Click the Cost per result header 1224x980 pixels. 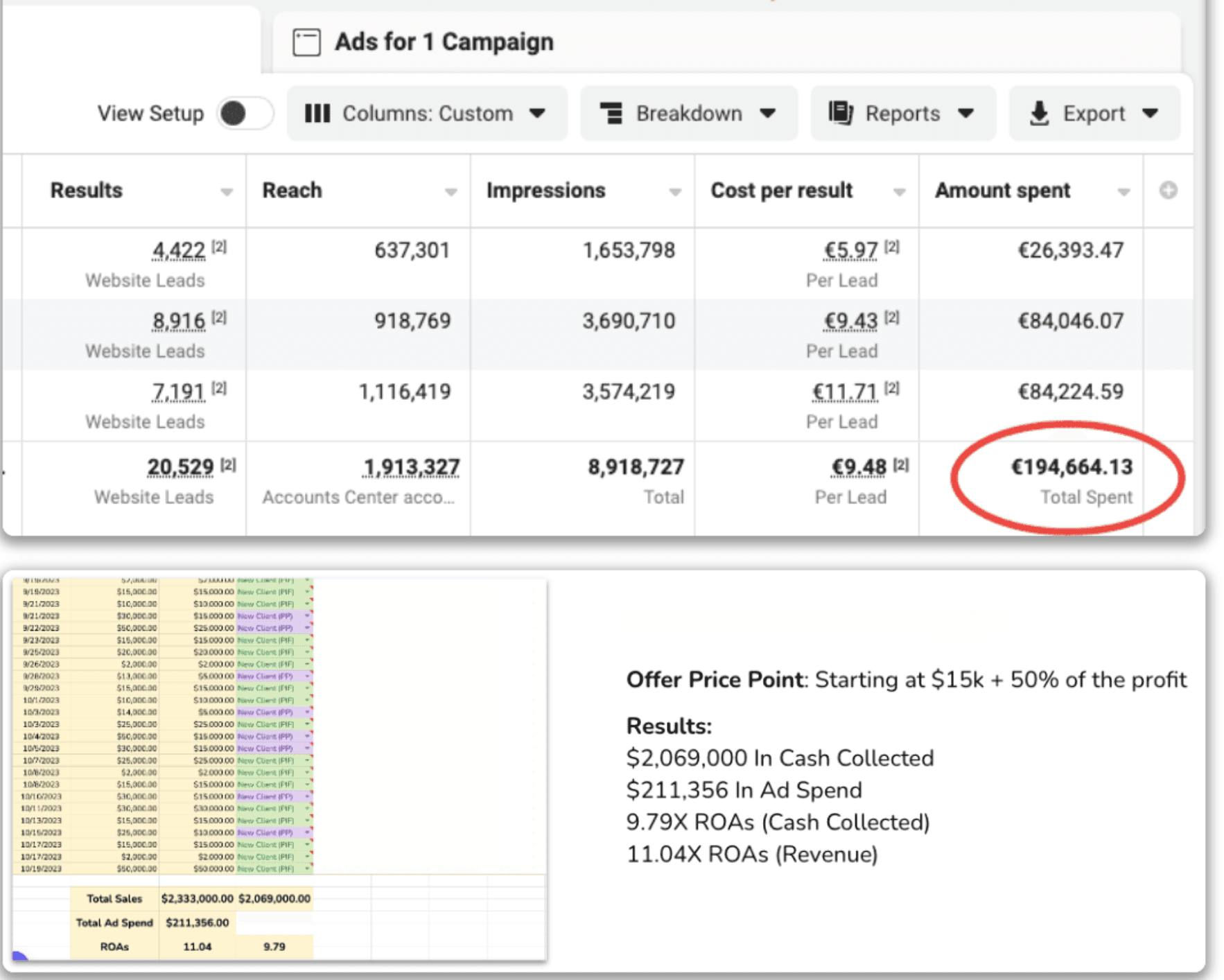(781, 191)
